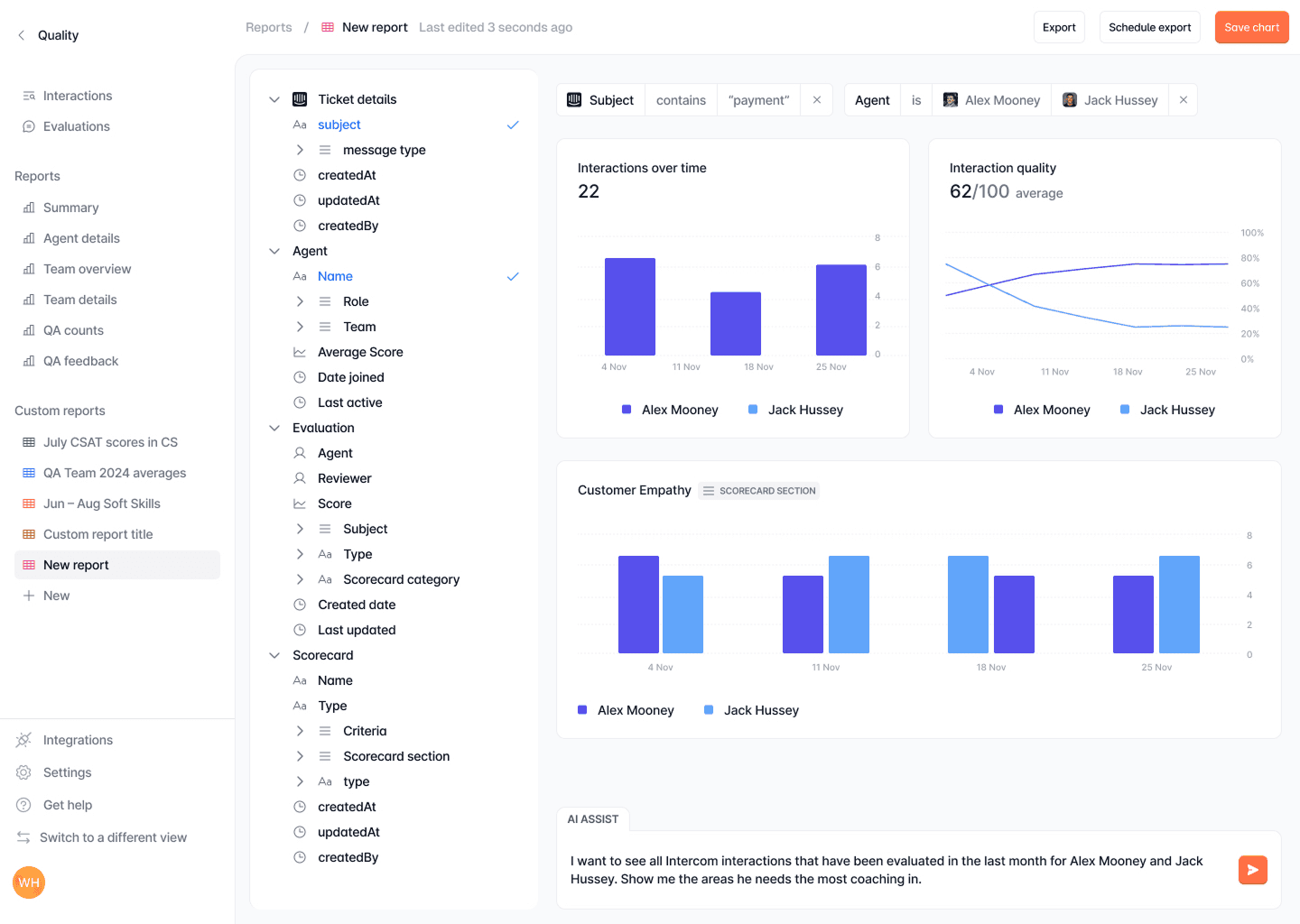Select the Evaluation Score chart icon

300,504
